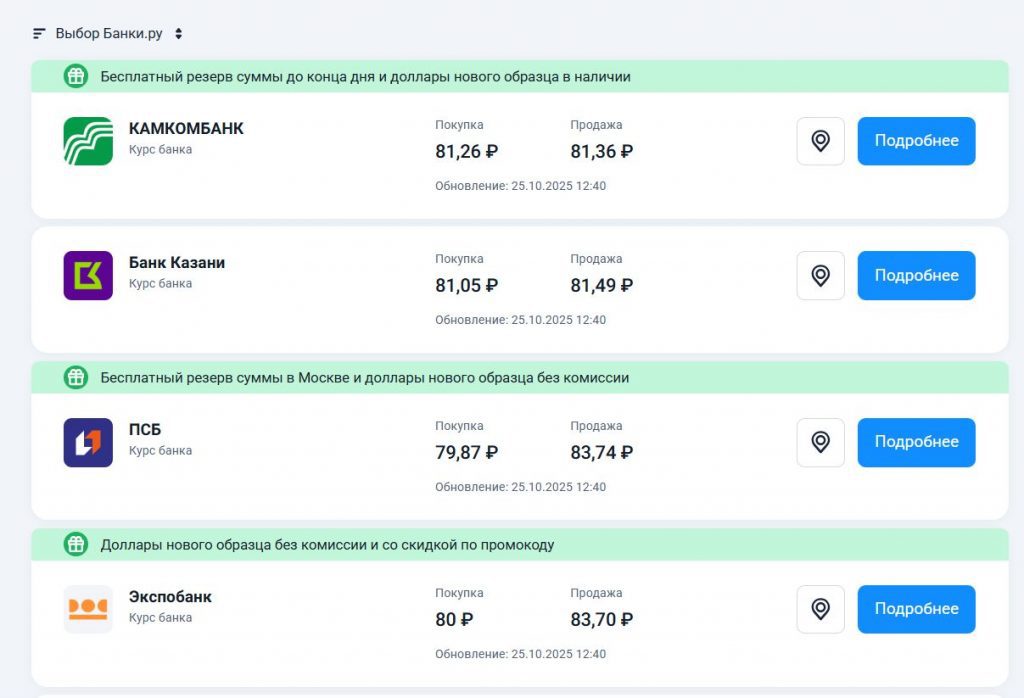Viewport: 1024px width, 698px height.
Task: Click the Экспобанк promo code banner
Action: coord(327,545)
